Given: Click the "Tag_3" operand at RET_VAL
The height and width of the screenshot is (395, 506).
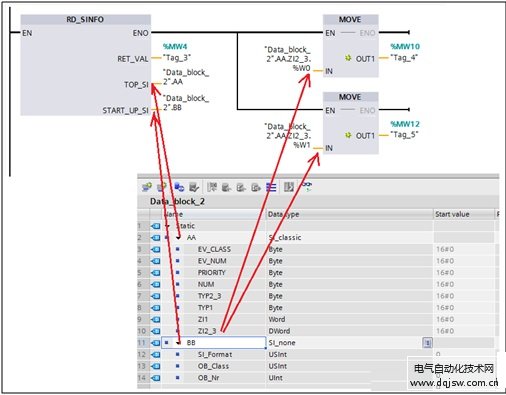Looking at the screenshot, I should pyautogui.click(x=176, y=58).
